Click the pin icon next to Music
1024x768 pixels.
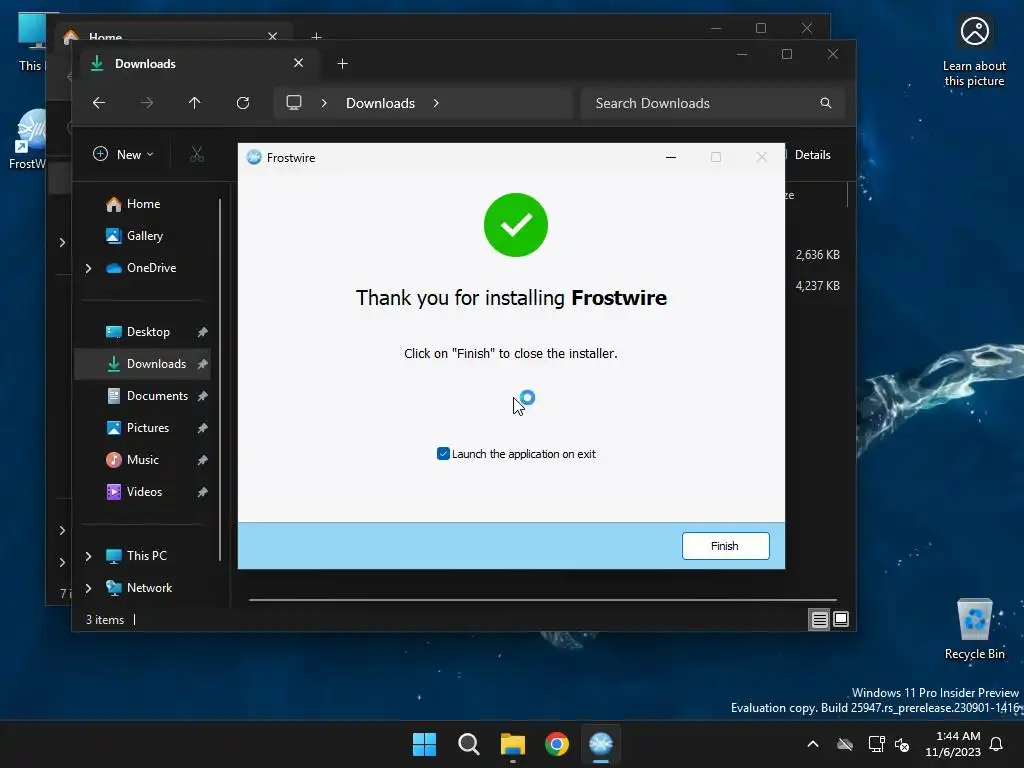(202, 460)
